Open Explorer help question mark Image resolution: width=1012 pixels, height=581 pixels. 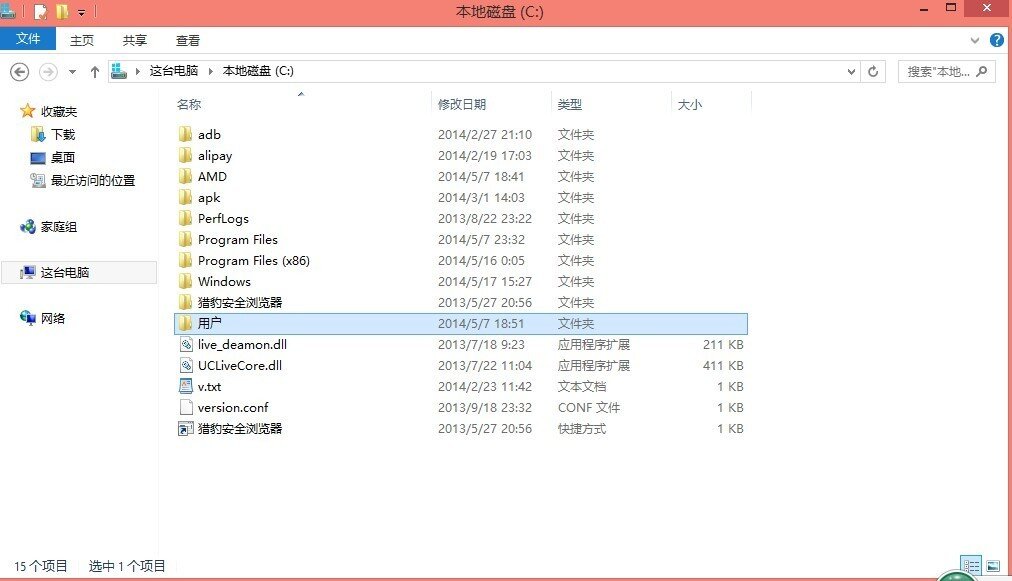[x=997, y=40]
